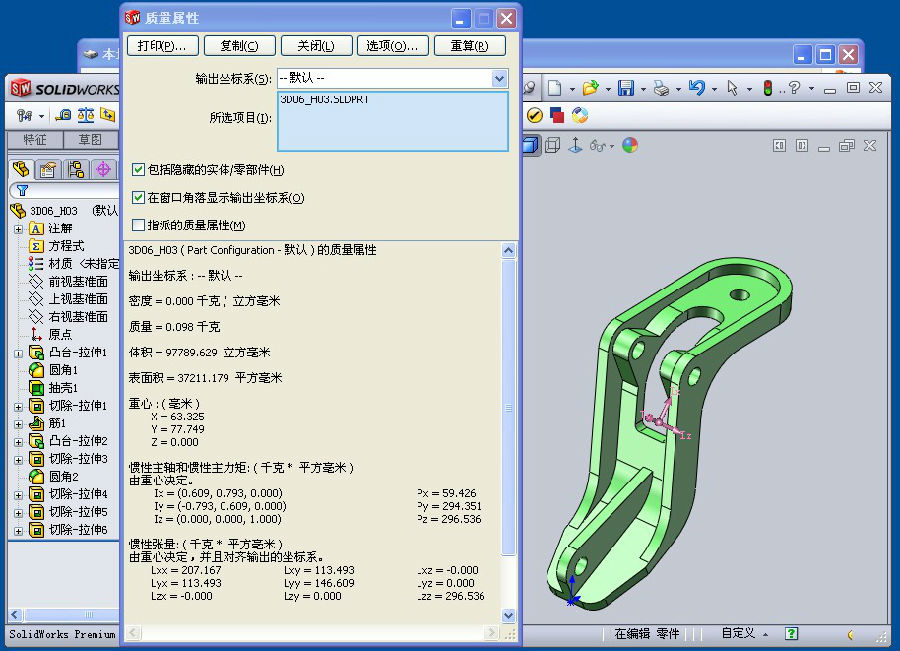The width and height of the screenshot is (900, 651).
Task: Click the shaded-with-edges display style cube
Action: click(x=530, y=145)
